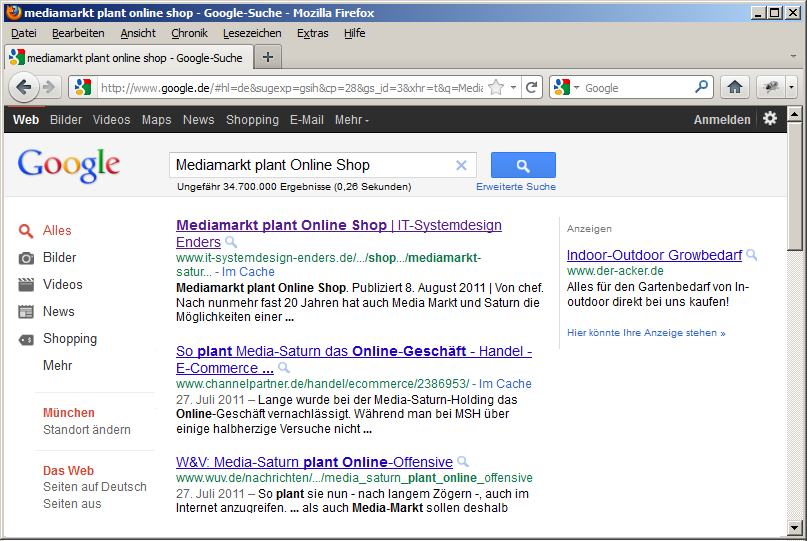Click the Google logo
The image size is (807, 541).
tap(68, 165)
